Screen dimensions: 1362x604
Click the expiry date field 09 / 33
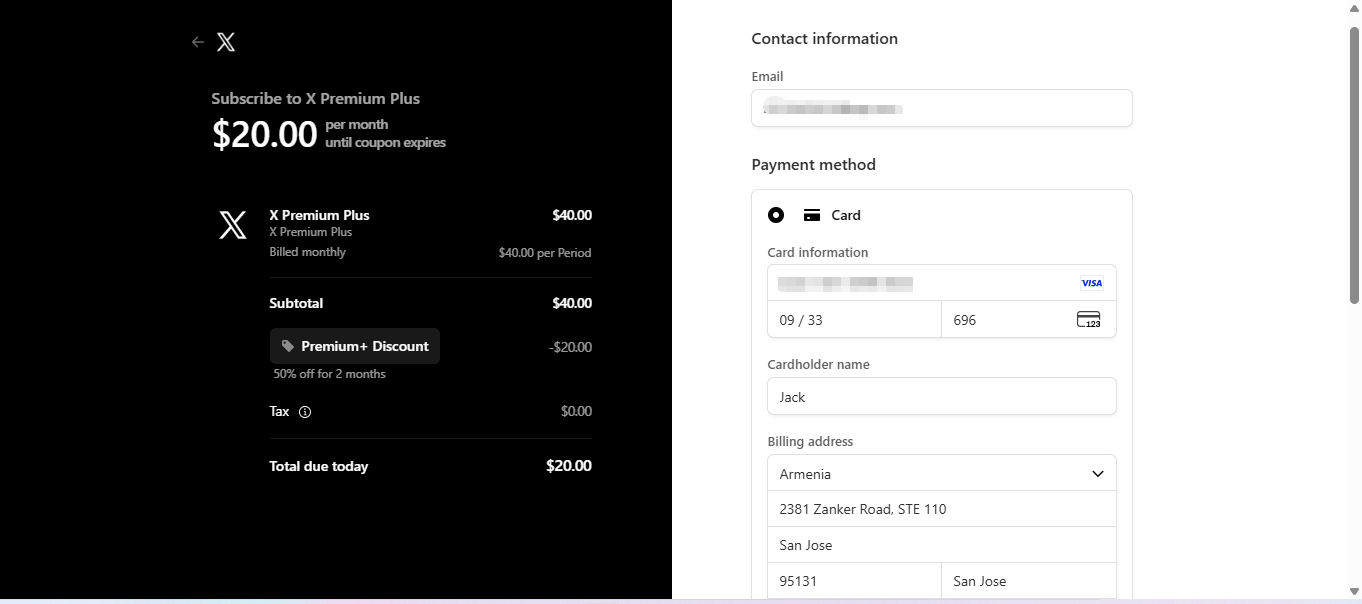(854, 320)
